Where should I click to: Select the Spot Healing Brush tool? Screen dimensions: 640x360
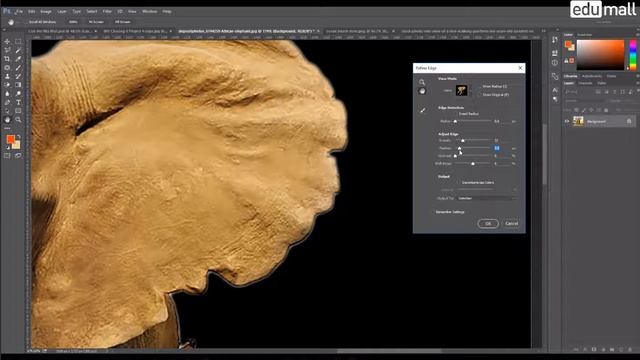tap(7, 68)
